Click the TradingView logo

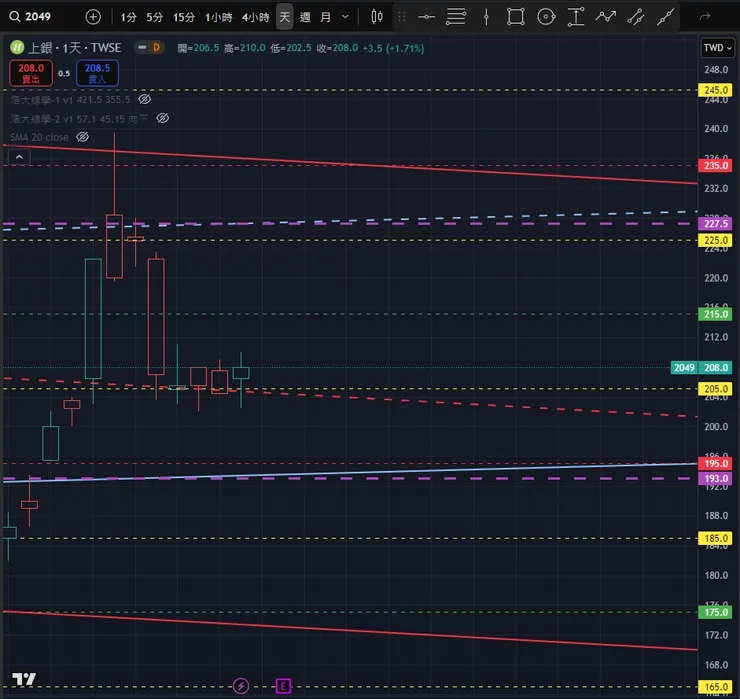(24, 679)
